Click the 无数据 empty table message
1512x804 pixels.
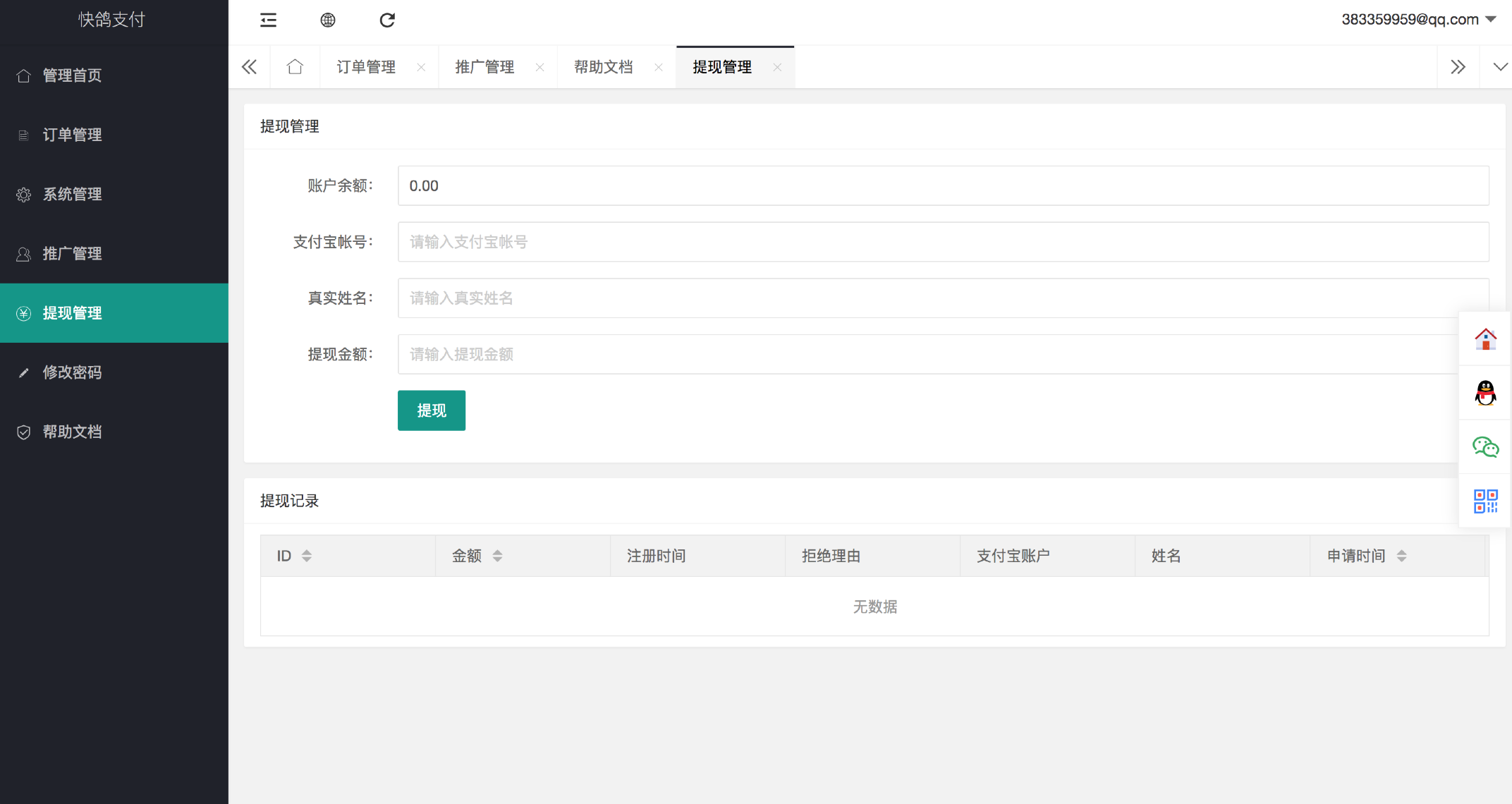[875, 607]
